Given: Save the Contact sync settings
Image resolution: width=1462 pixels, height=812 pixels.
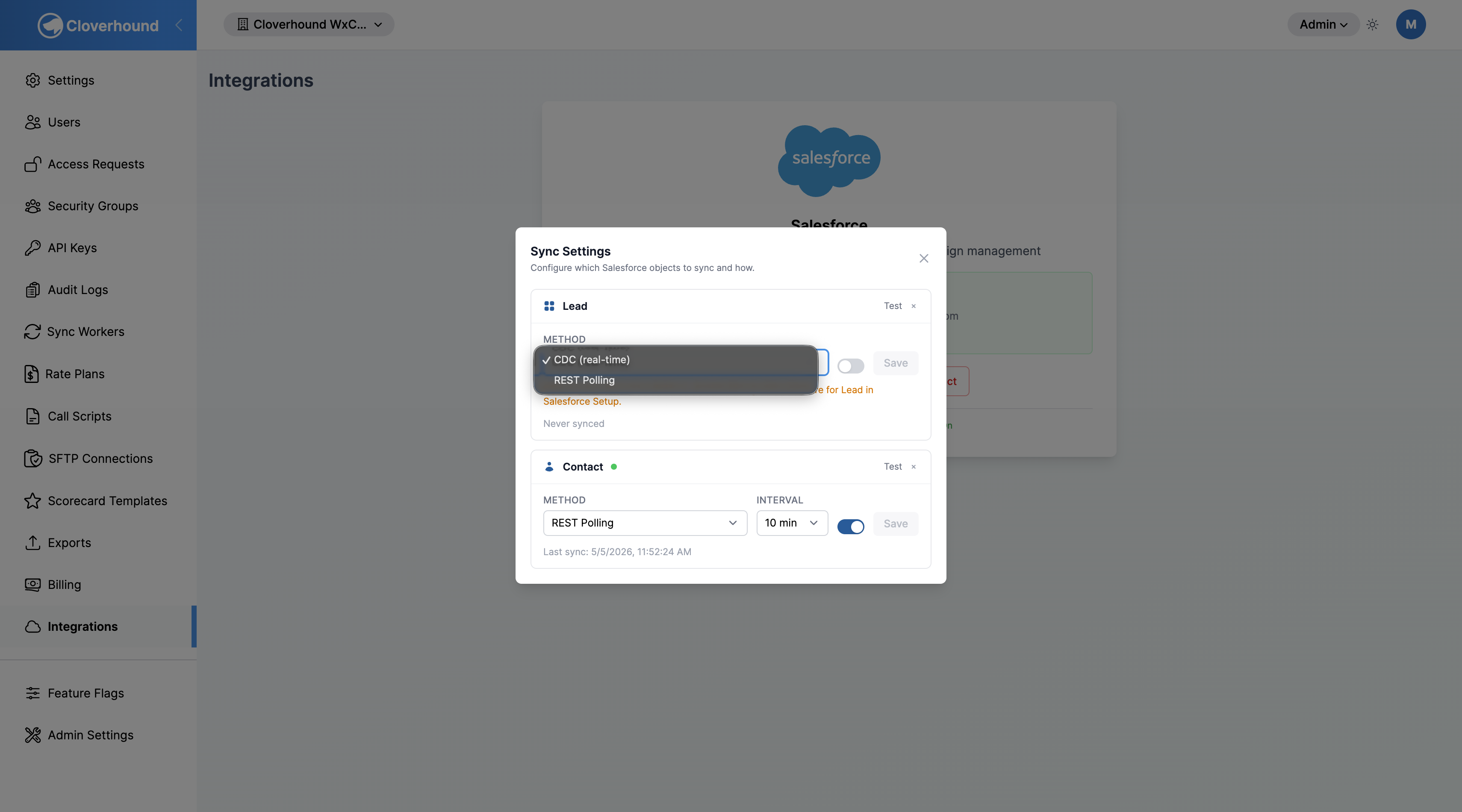Looking at the screenshot, I should click(x=896, y=524).
